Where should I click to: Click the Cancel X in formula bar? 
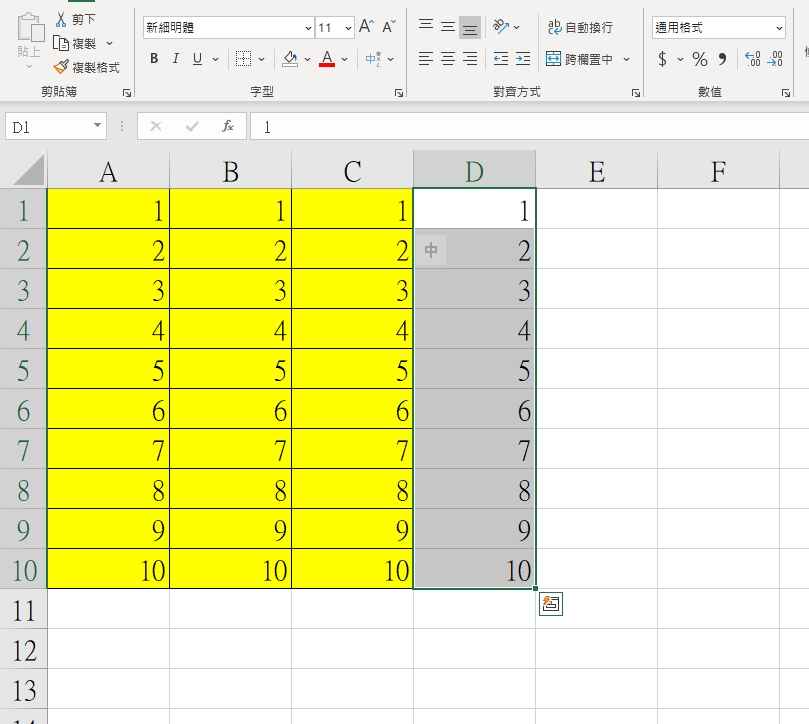(156, 126)
